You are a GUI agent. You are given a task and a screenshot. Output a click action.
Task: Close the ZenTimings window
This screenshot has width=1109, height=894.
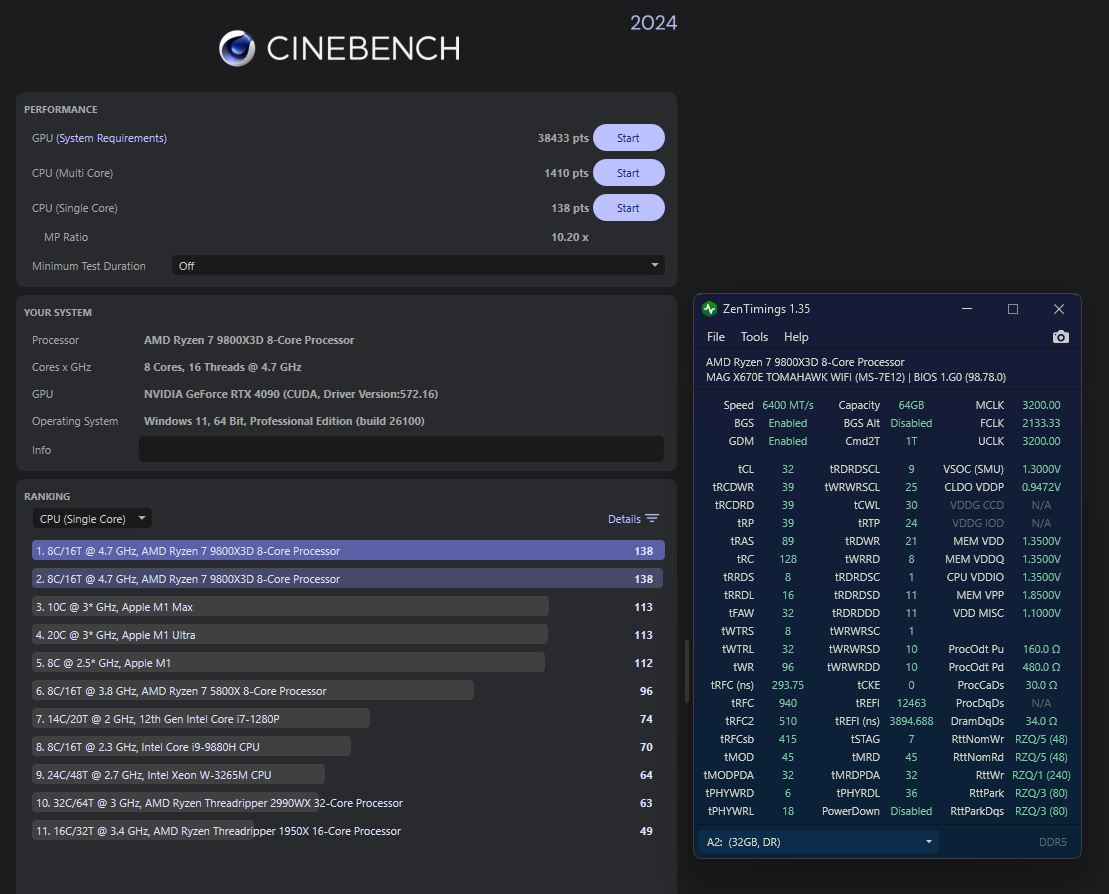(x=1059, y=309)
